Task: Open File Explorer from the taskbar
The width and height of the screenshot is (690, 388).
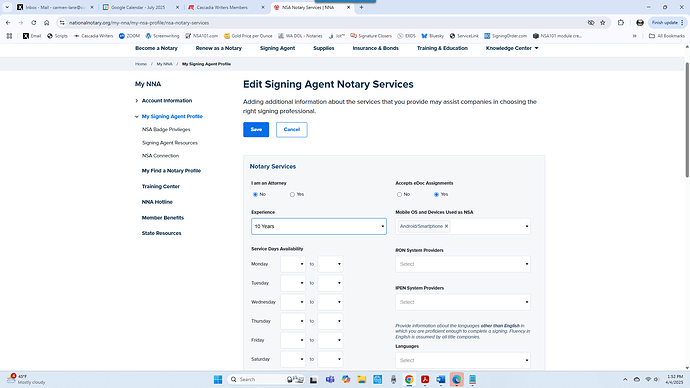Action: [362, 379]
